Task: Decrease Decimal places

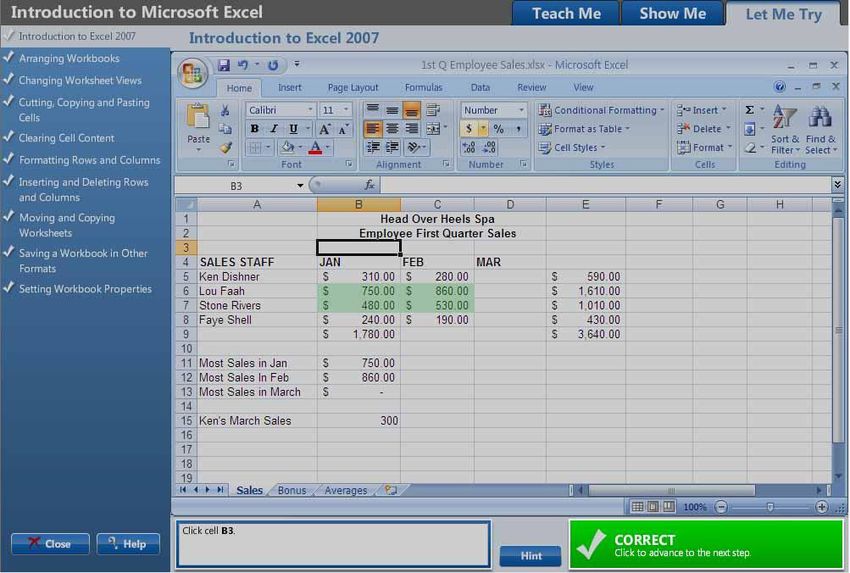Action: pyautogui.click(x=489, y=147)
